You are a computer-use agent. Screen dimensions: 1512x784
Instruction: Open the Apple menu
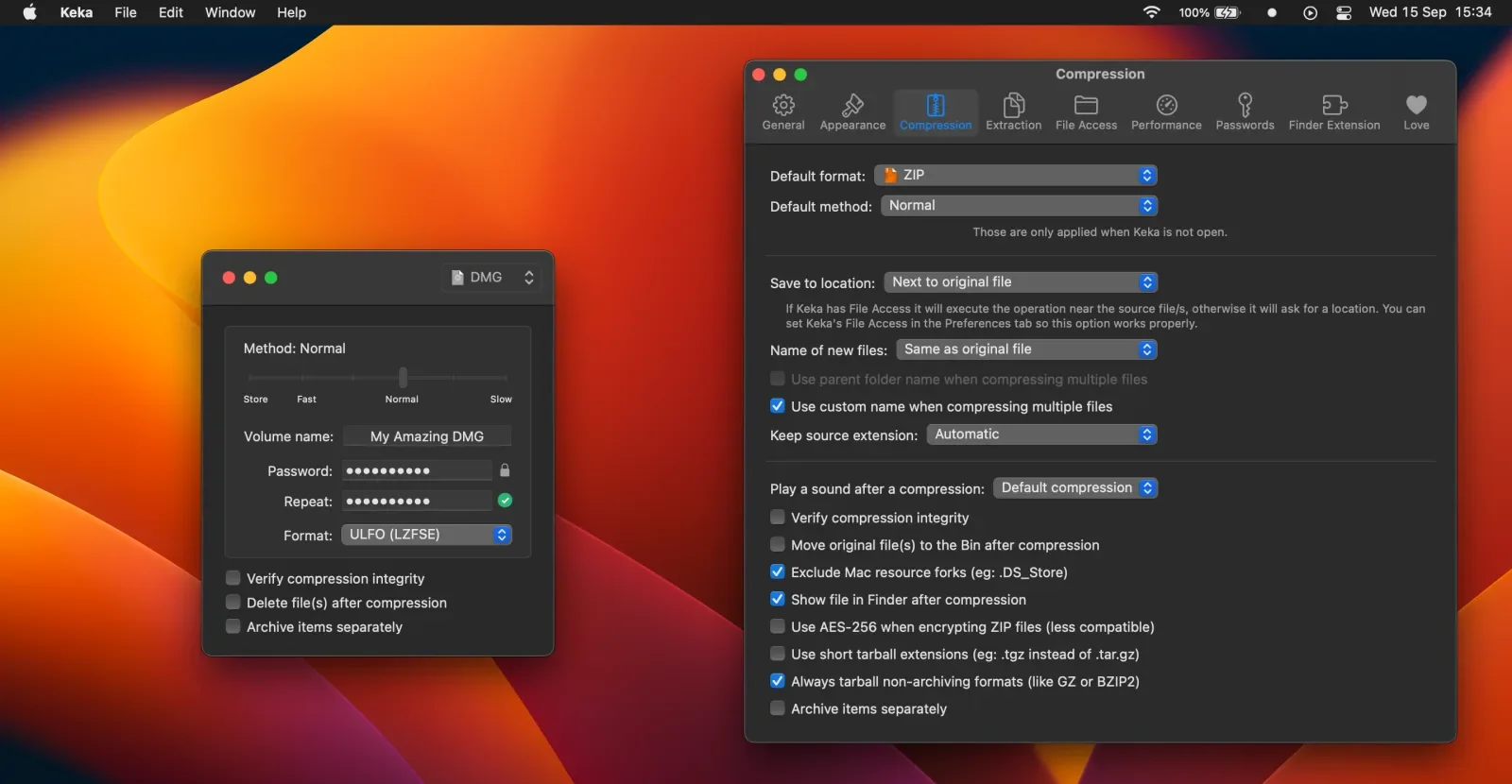pyautogui.click(x=29, y=12)
